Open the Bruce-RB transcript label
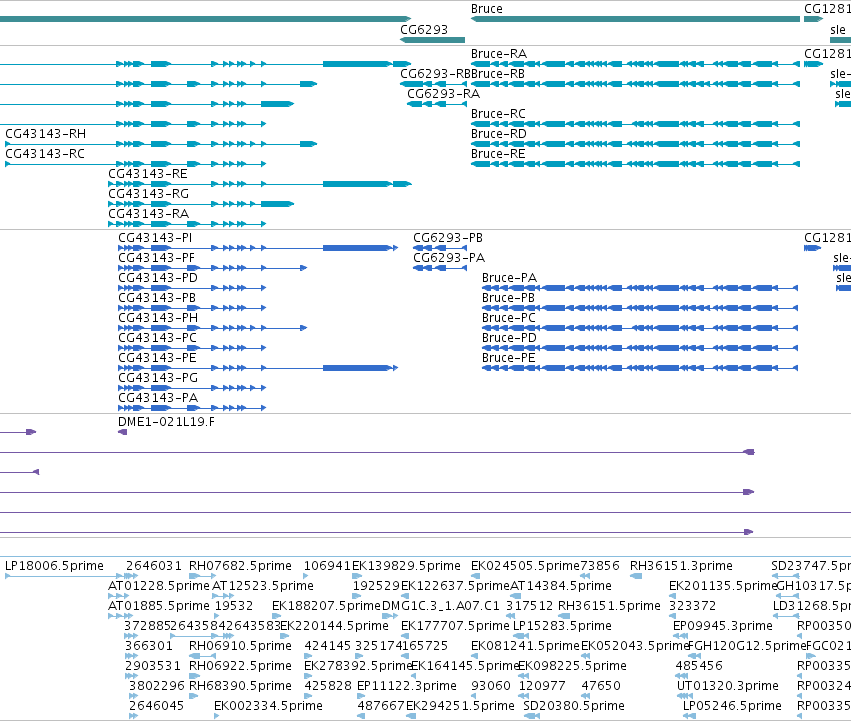Viewport: 851px width, 721px height. (498, 74)
